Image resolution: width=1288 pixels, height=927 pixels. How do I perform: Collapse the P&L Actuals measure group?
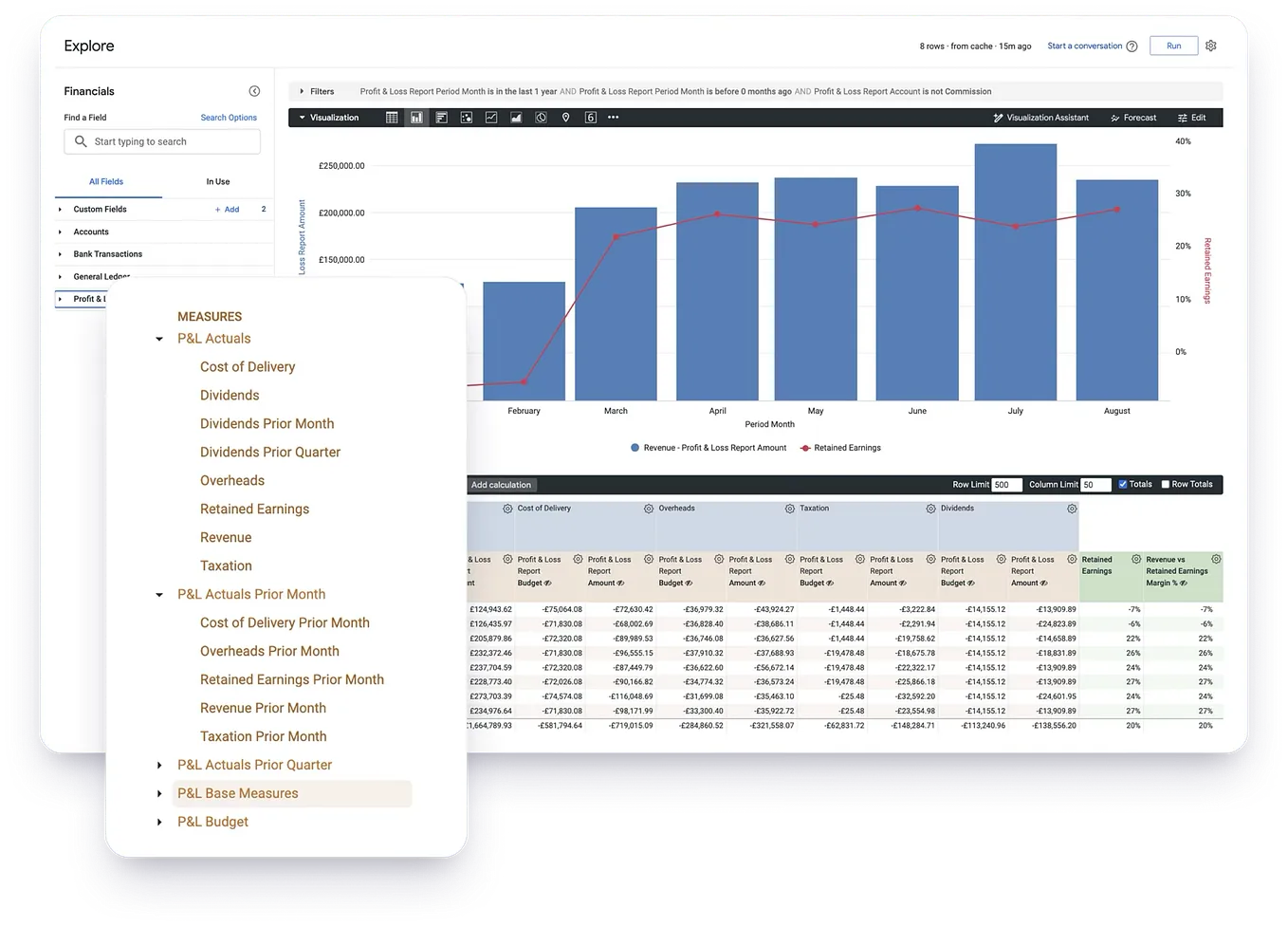click(x=158, y=338)
